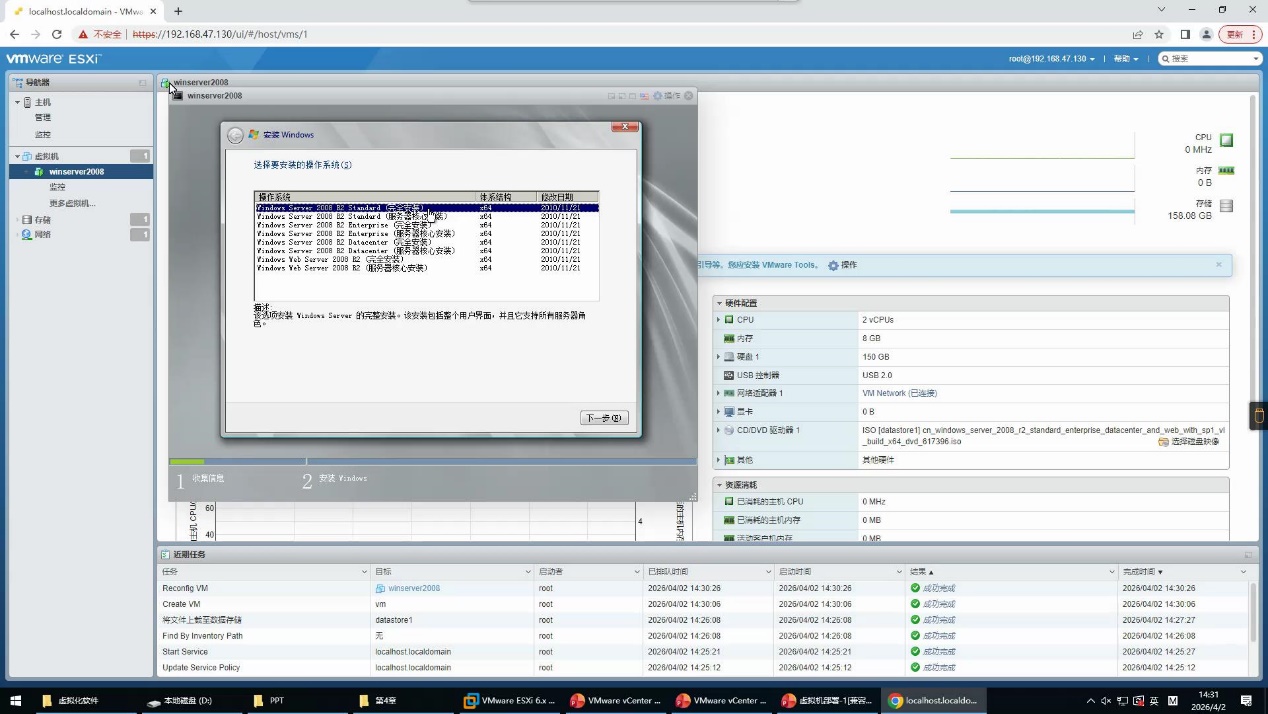1268x714 pixels.
Task: Click the 其他 hardware icon
Action: point(729,460)
